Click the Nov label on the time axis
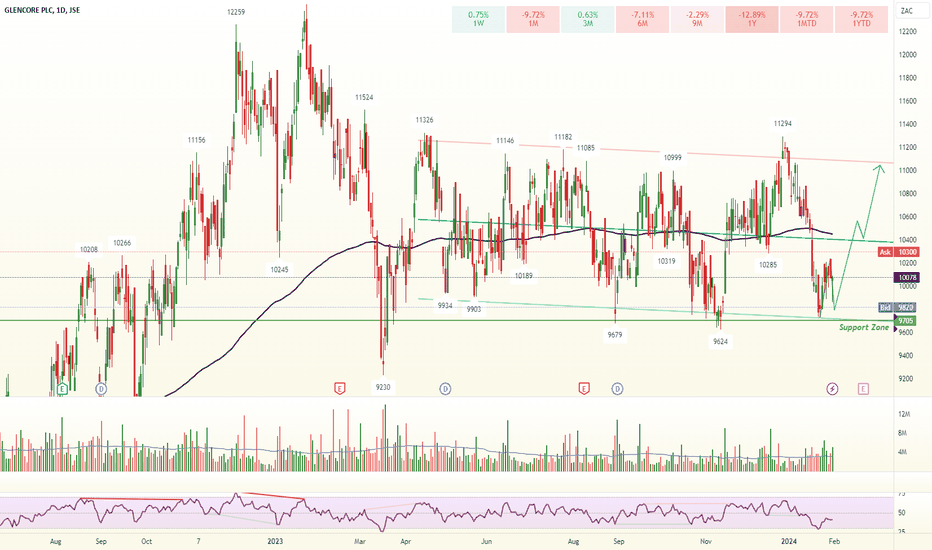This screenshot has height=550, width=932. point(706,541)
